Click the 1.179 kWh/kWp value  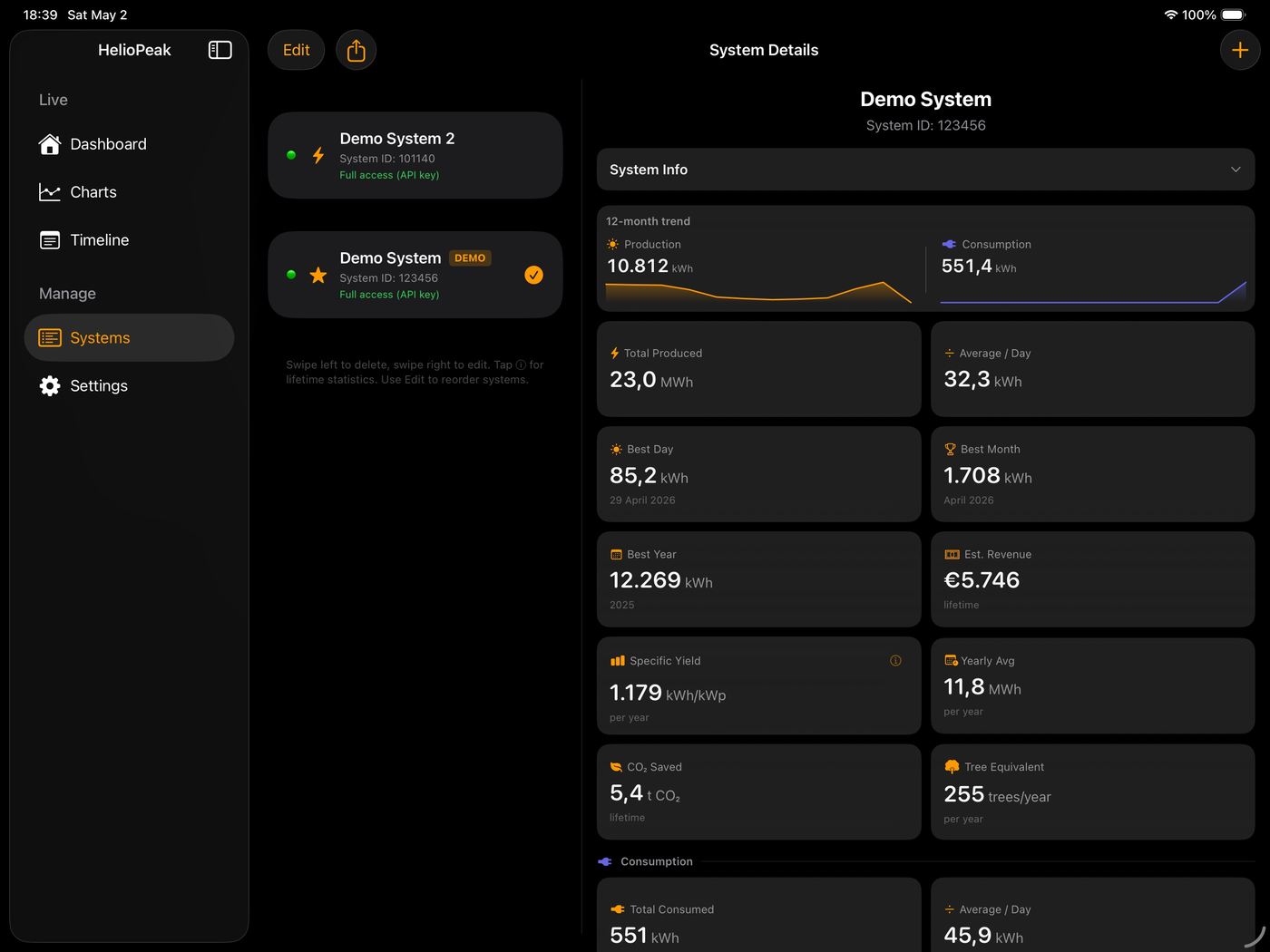coord(668,694)
